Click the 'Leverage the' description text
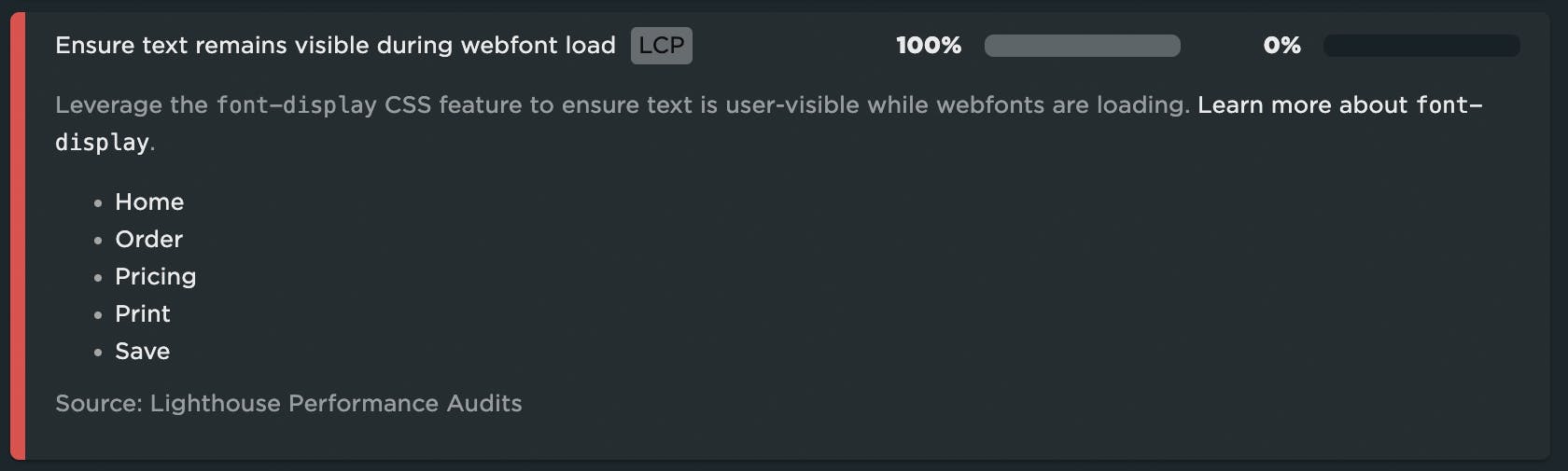 pyautogui.click(x=131, y=105)
